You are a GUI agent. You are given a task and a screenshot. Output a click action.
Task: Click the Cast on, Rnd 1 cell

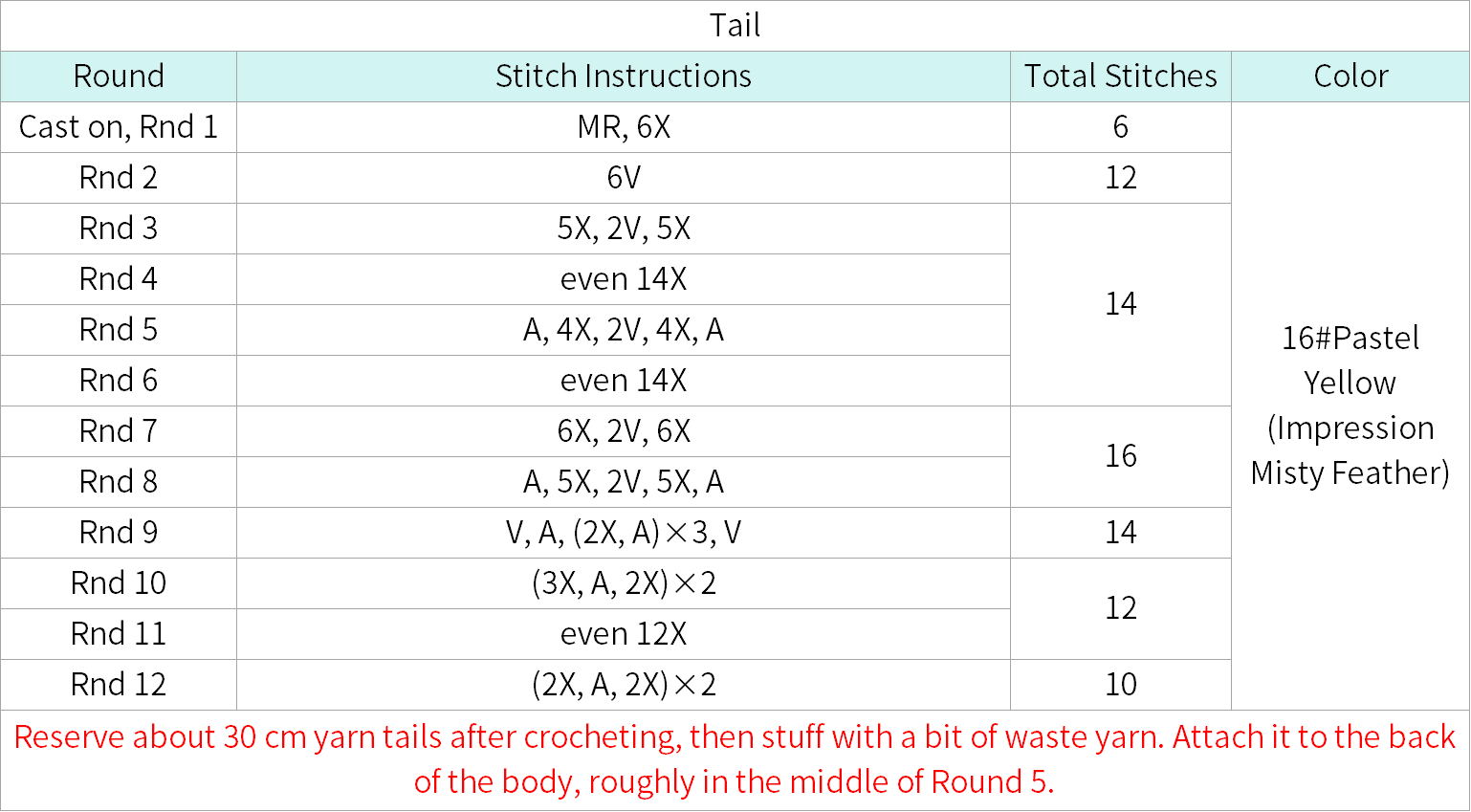click(x=119, y=127)
